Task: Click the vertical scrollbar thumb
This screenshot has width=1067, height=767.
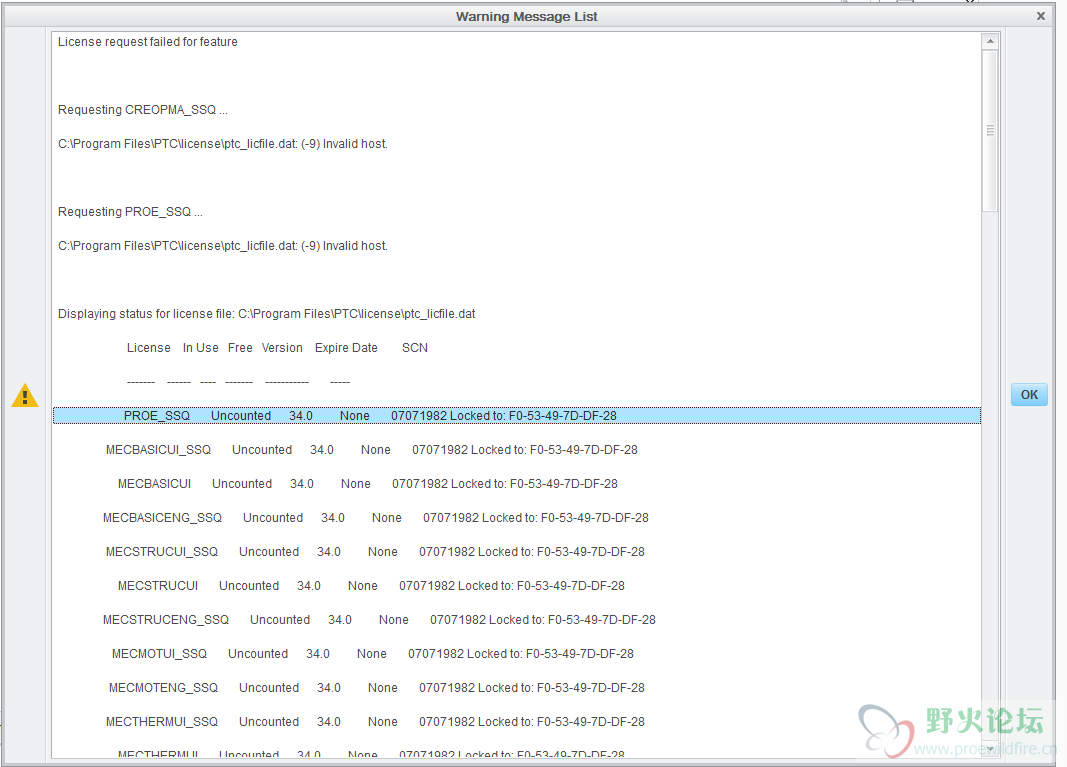Action: tap(990, 131)
